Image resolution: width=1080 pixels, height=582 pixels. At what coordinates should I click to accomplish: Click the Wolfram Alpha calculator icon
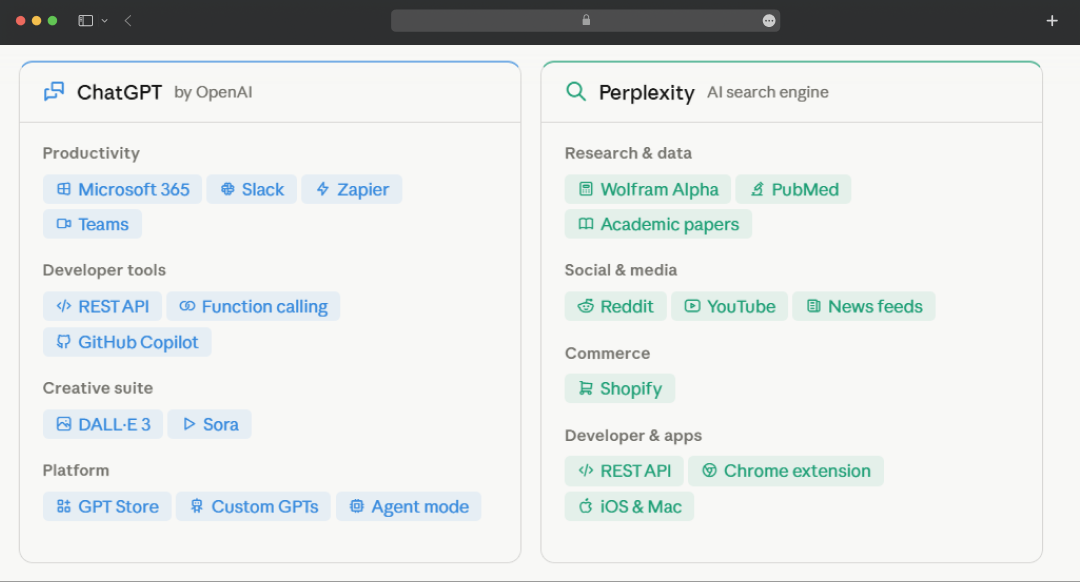click(585, 189)
